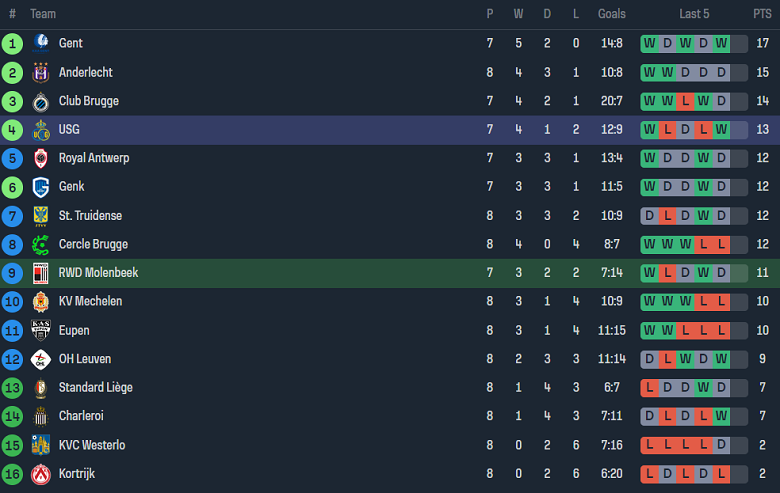Click the Team column header

click(x=43, y=14)
